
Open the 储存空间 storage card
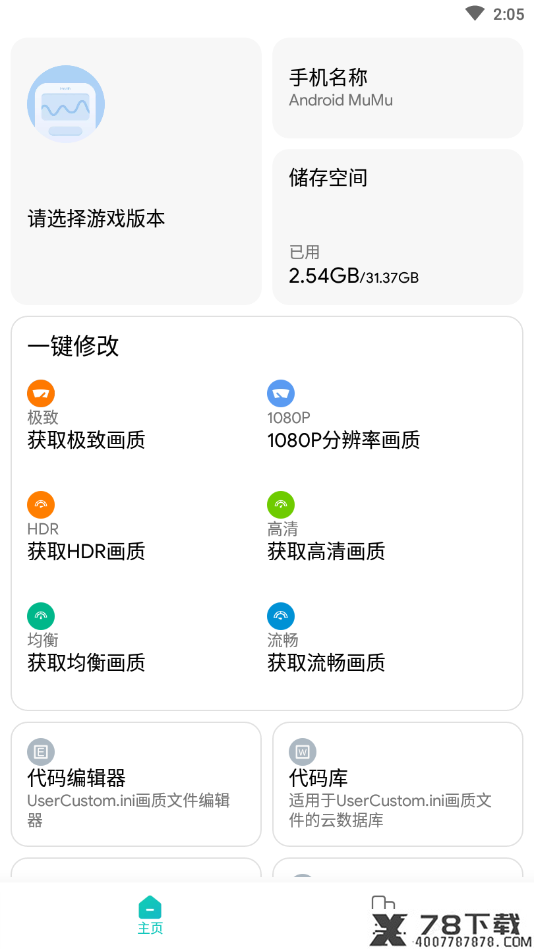[398, 227]
